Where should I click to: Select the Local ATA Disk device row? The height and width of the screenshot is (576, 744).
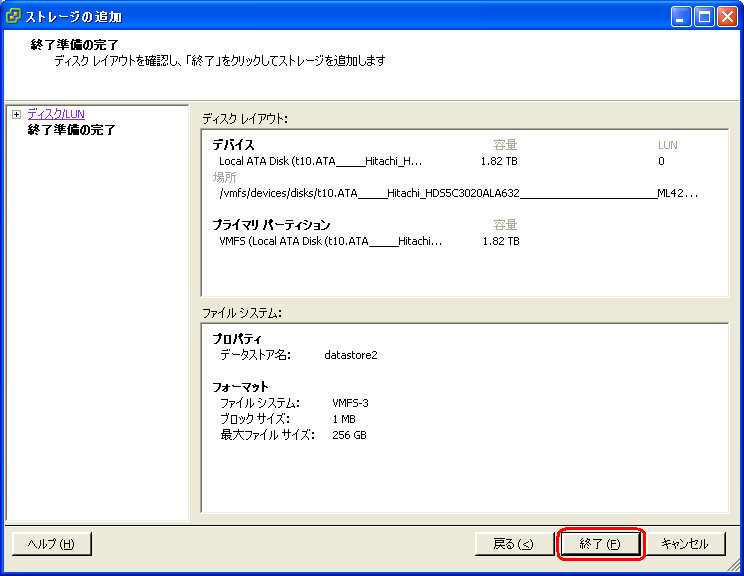320,160
